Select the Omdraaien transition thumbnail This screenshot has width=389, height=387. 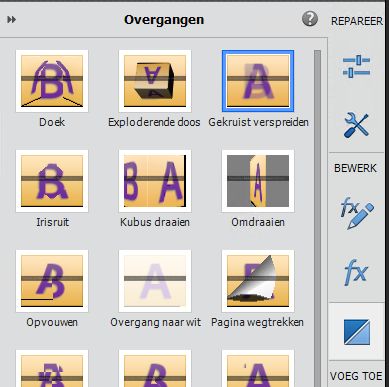pos(258,181)
